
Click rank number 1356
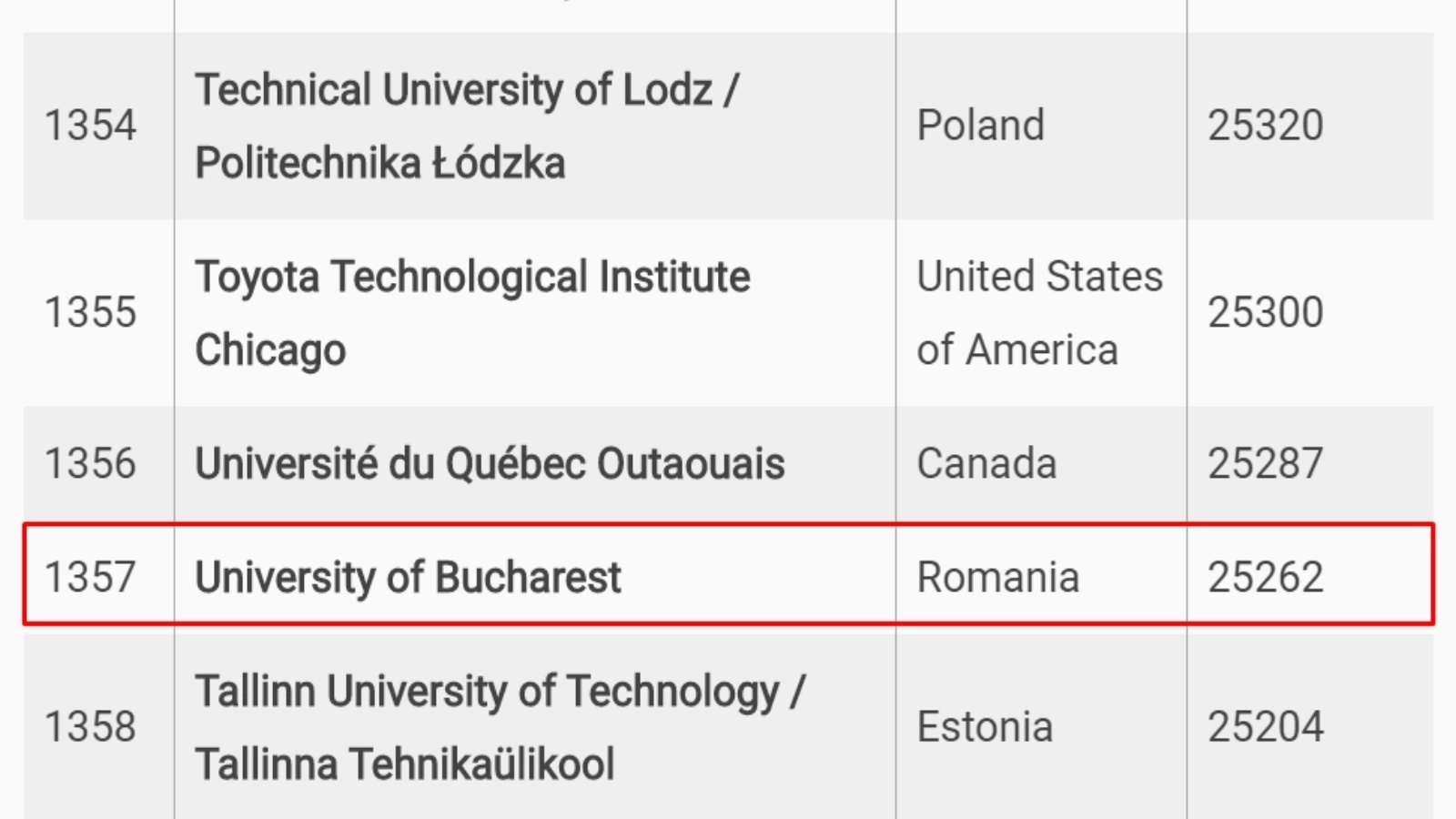click(x=90, y=463)
